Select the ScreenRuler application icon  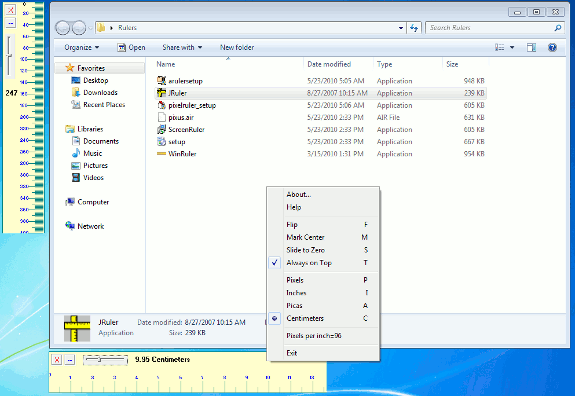click(161, 129)
